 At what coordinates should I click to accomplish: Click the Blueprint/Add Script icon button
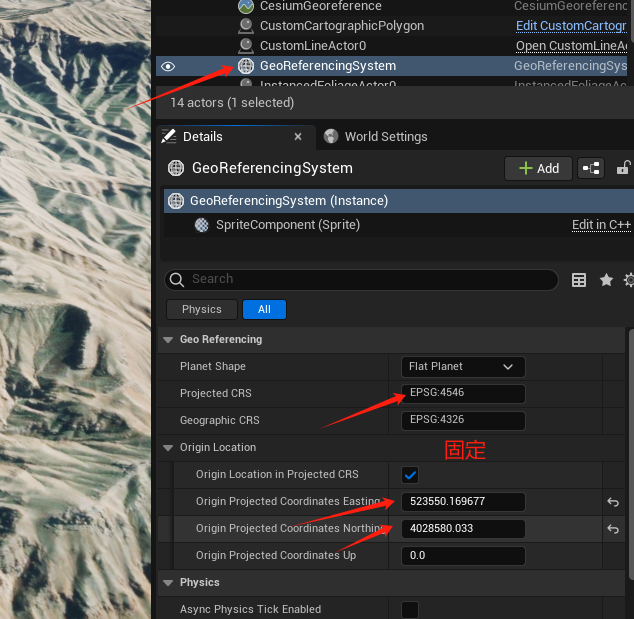[x=591, y=168]
